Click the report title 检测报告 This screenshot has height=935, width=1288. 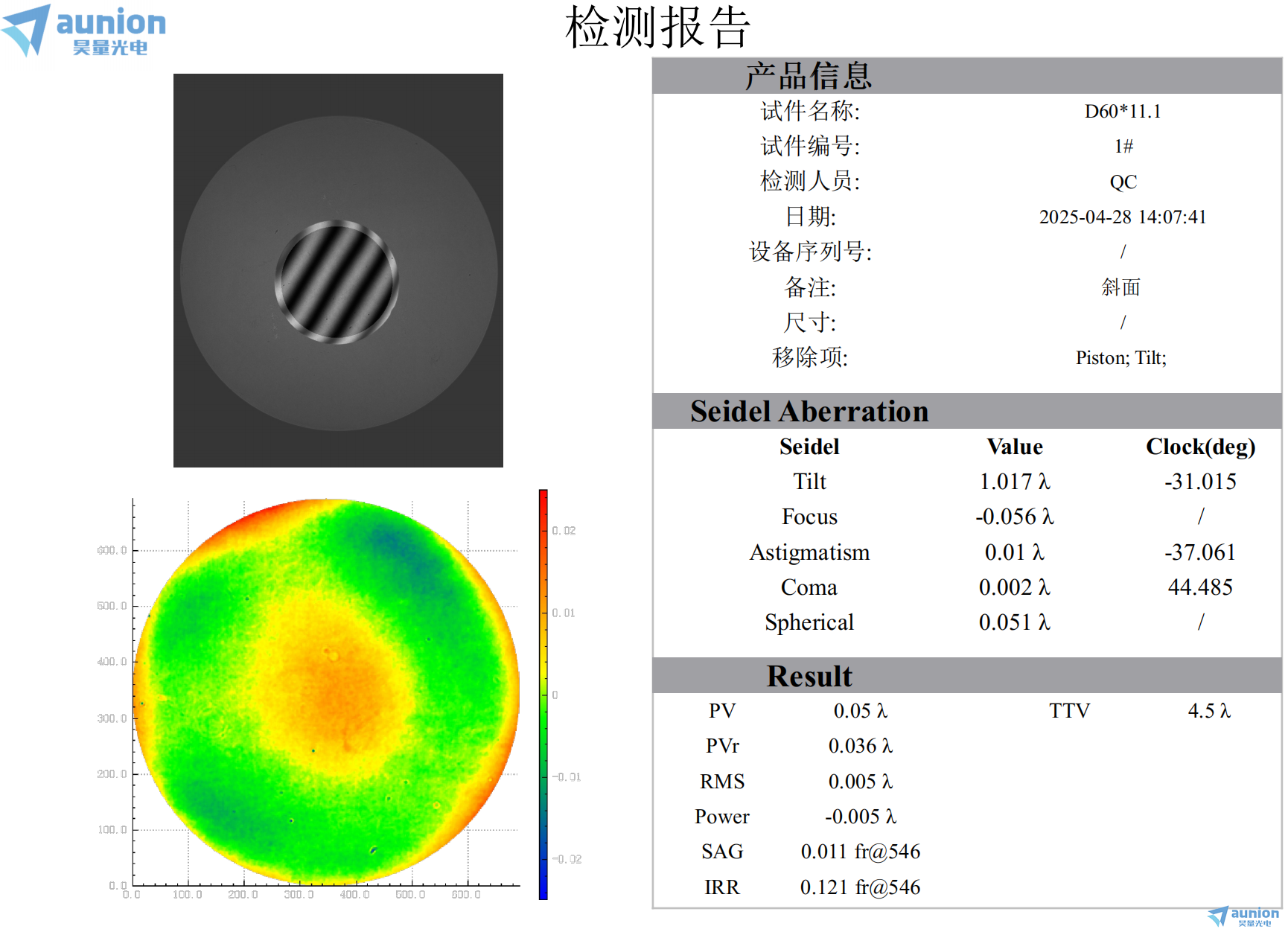click(657, 28)
